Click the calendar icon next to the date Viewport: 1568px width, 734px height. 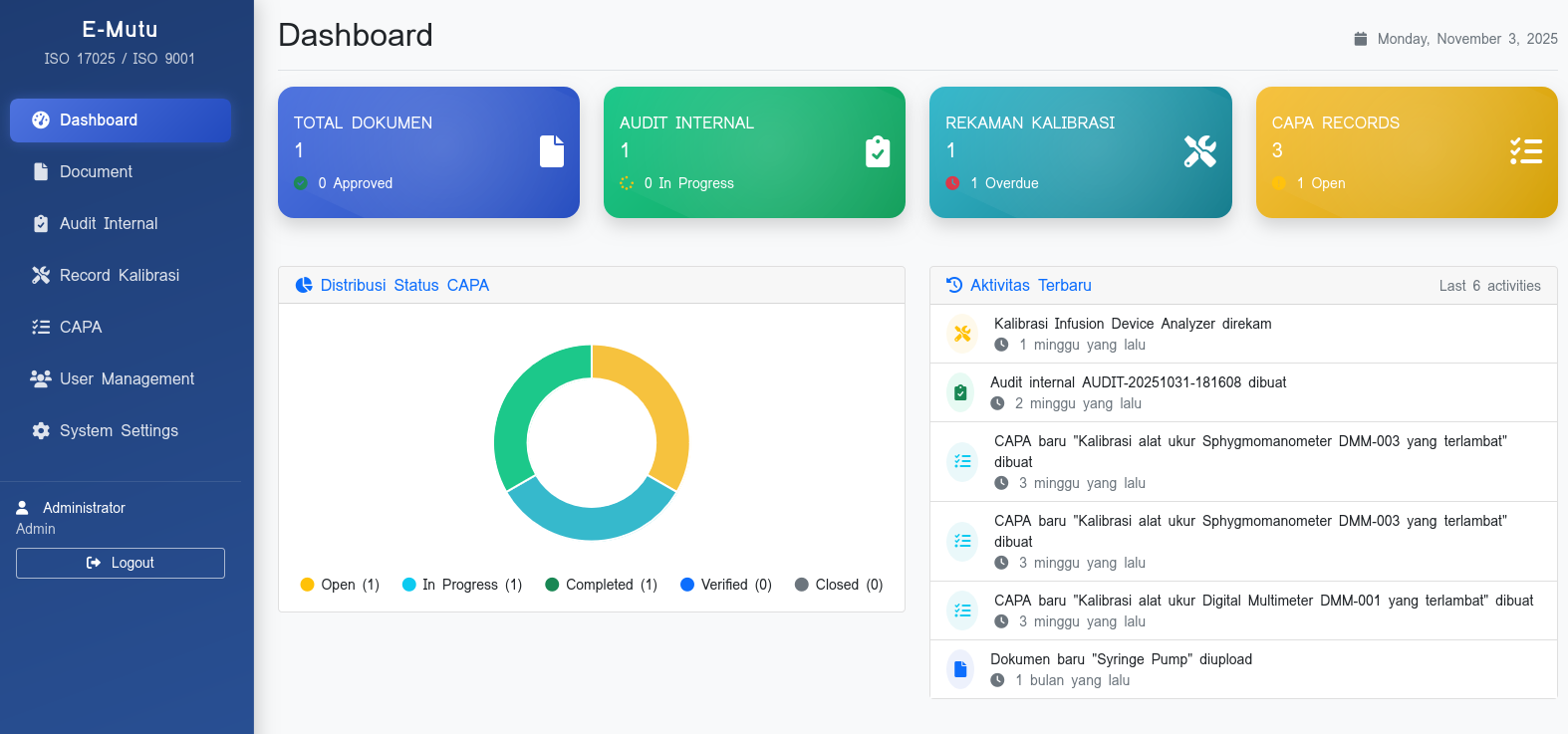point(1361,39)
